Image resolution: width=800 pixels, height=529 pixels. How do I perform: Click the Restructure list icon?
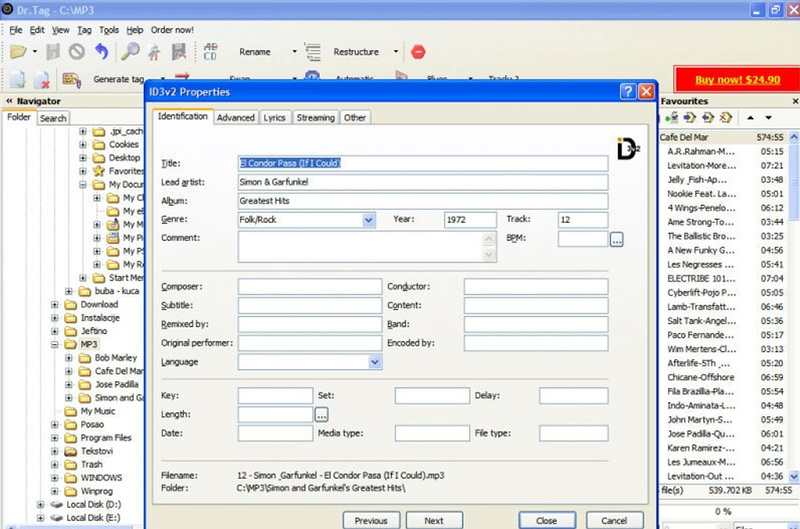coord(313,52)
